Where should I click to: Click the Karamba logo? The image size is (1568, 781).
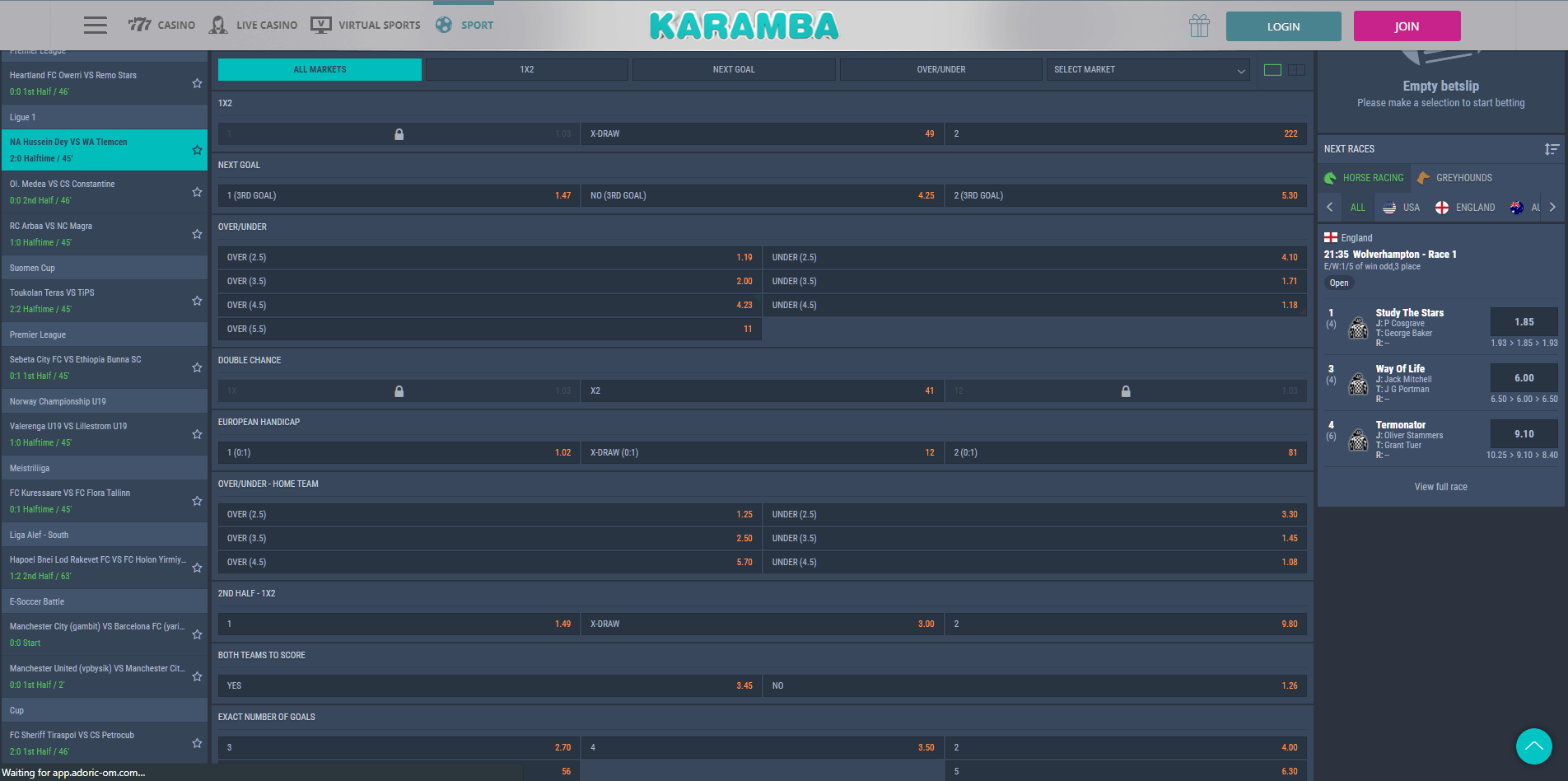[x=744, y=26]
